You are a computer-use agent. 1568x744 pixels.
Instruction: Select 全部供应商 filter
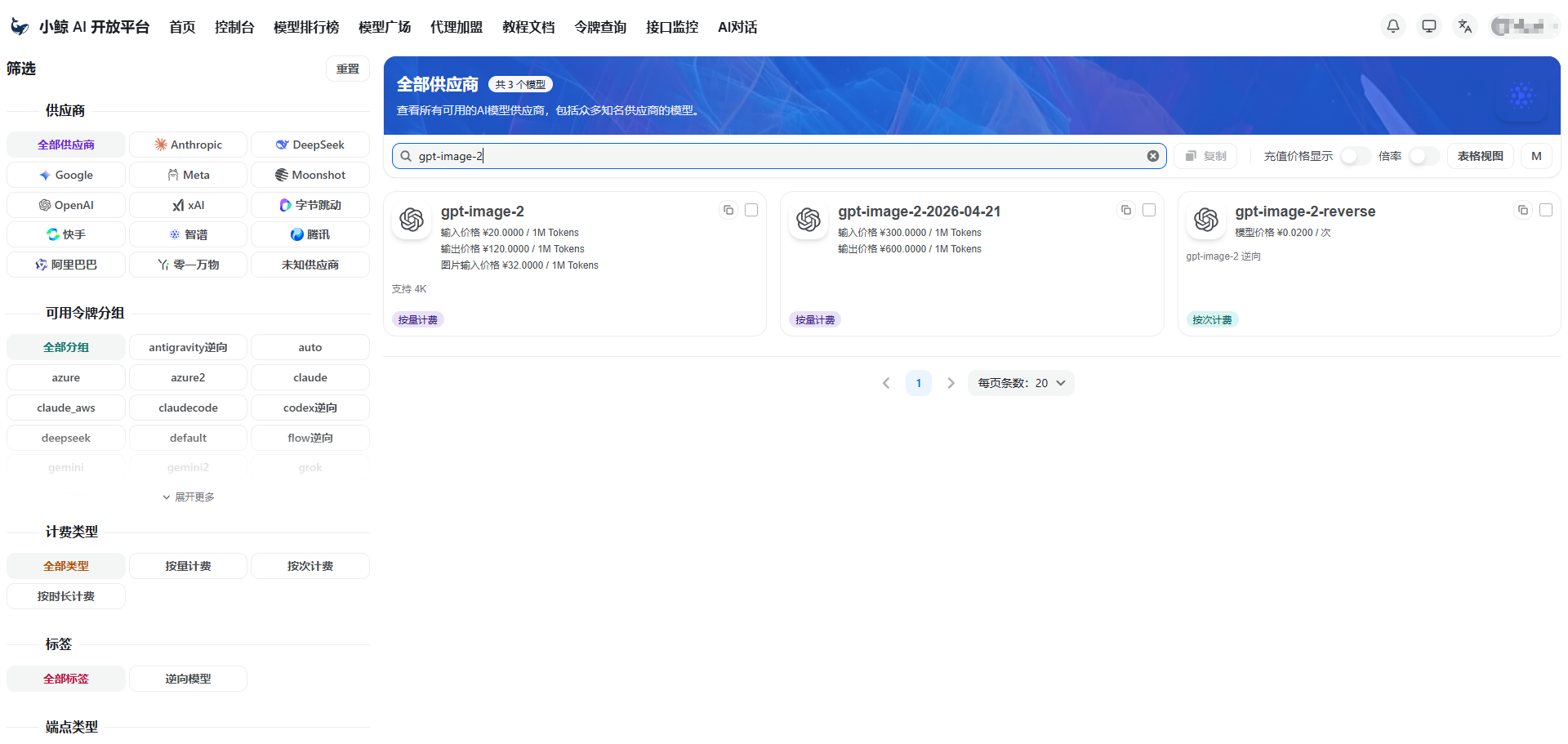(66, 145)
